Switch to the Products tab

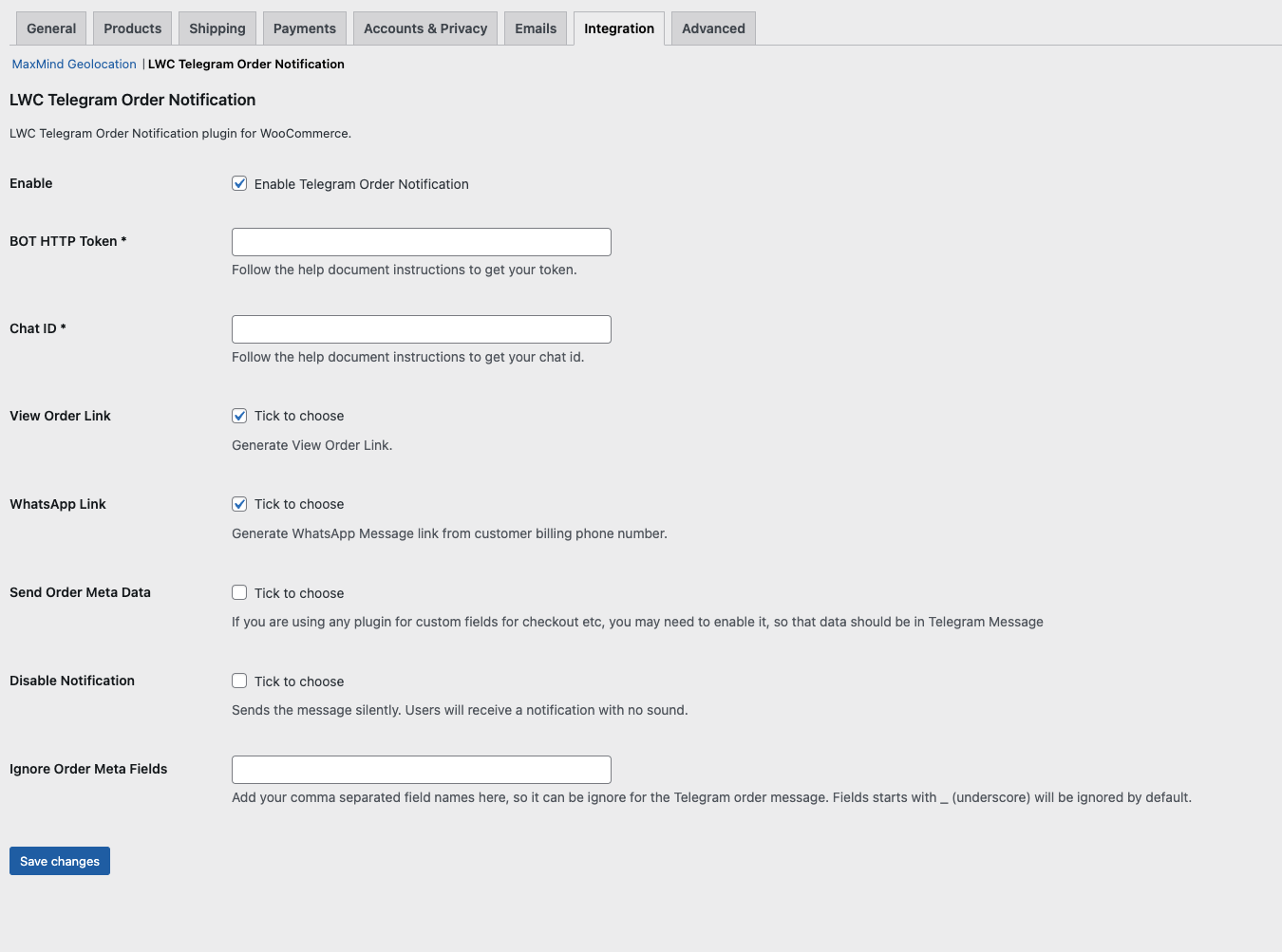[x=132, y=28]
